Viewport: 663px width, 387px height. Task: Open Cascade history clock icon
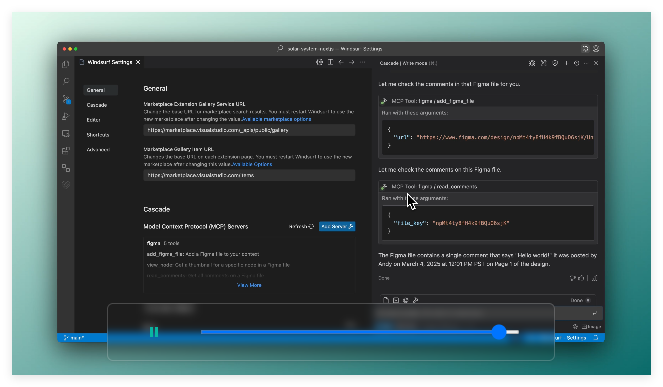[555, 63]
